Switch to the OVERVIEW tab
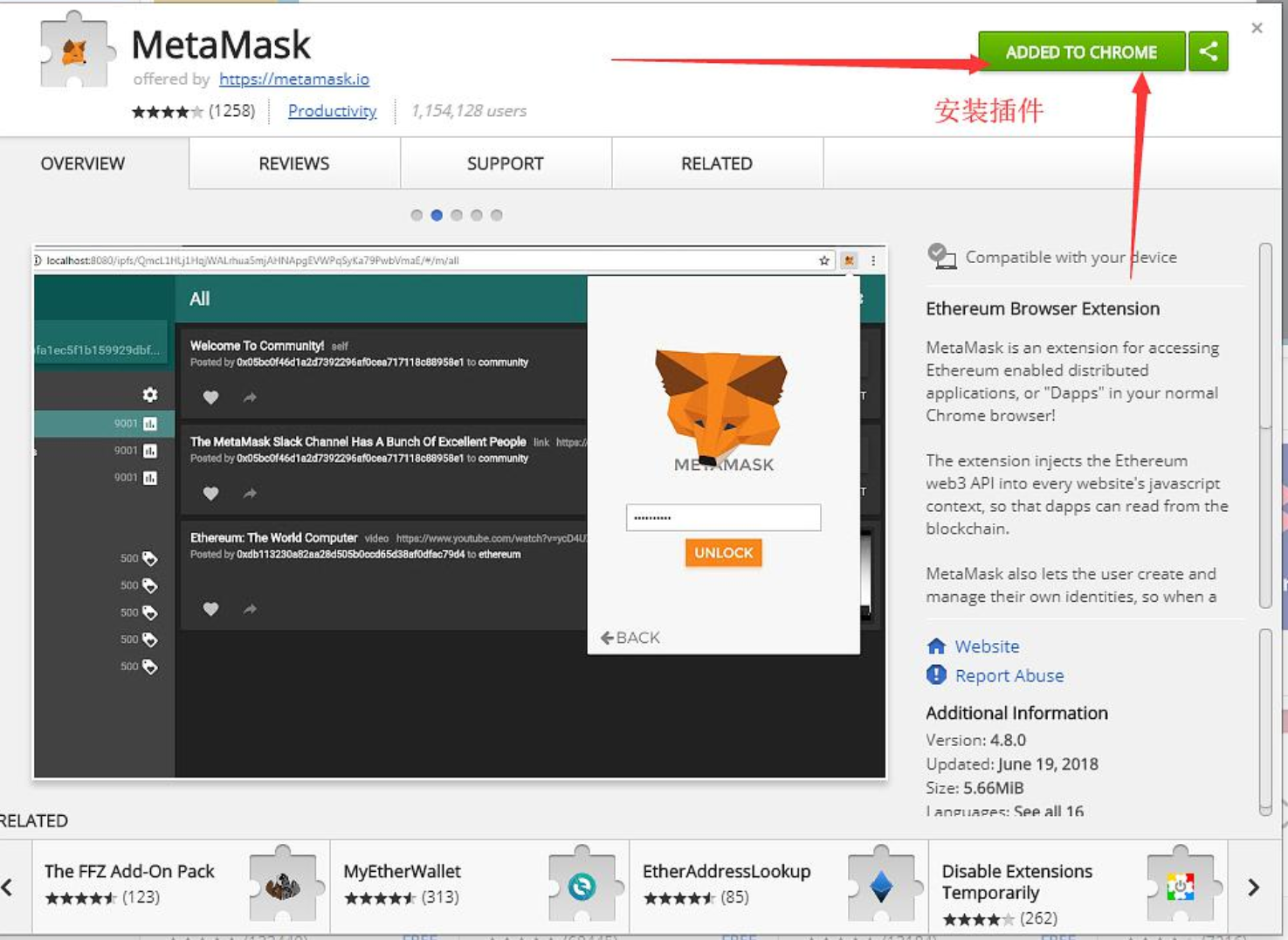Image resolution: width=1288 pixels, height=940 pixels. 83,163
